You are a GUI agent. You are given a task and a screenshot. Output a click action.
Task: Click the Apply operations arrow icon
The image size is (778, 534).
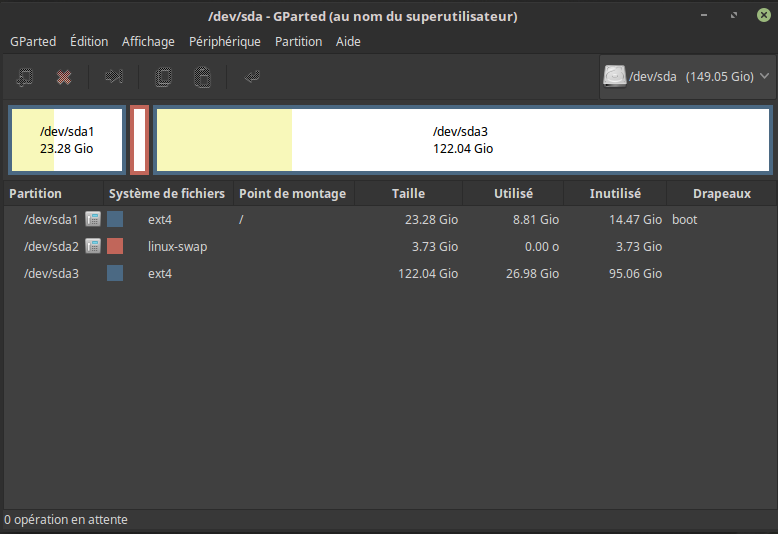[252, 77]
